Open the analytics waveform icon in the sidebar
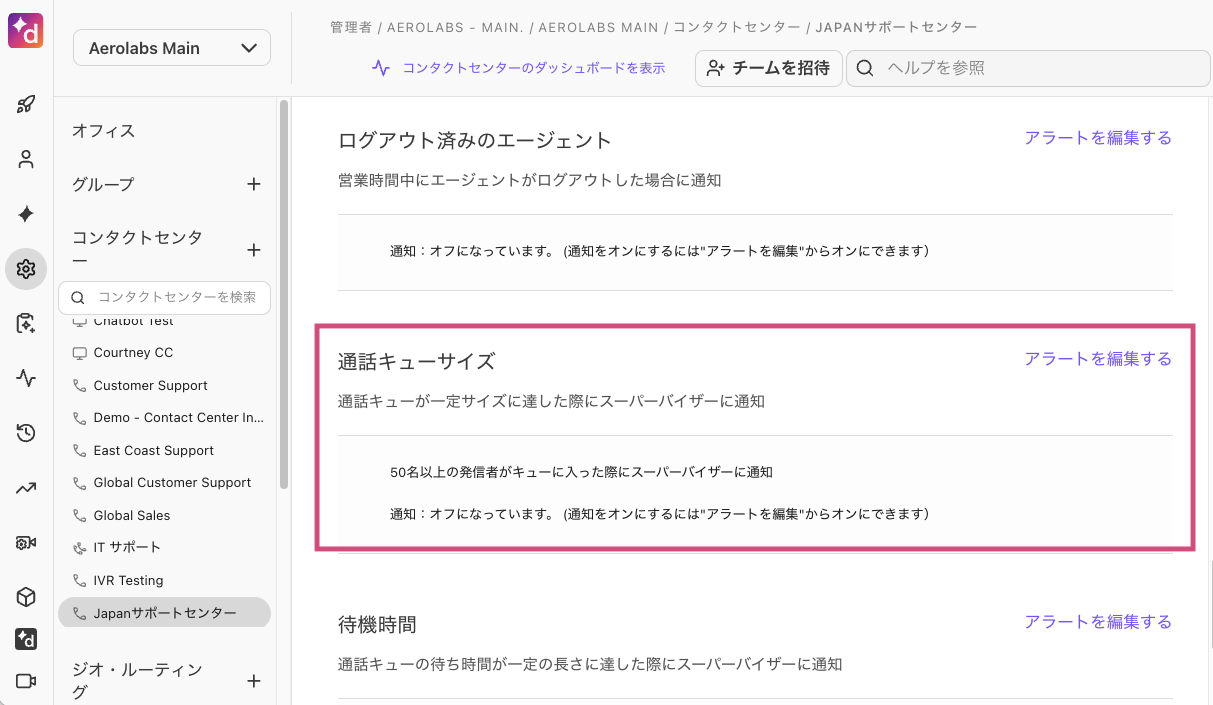Viewport: 1213px width, 705px height. pos(25,378)
